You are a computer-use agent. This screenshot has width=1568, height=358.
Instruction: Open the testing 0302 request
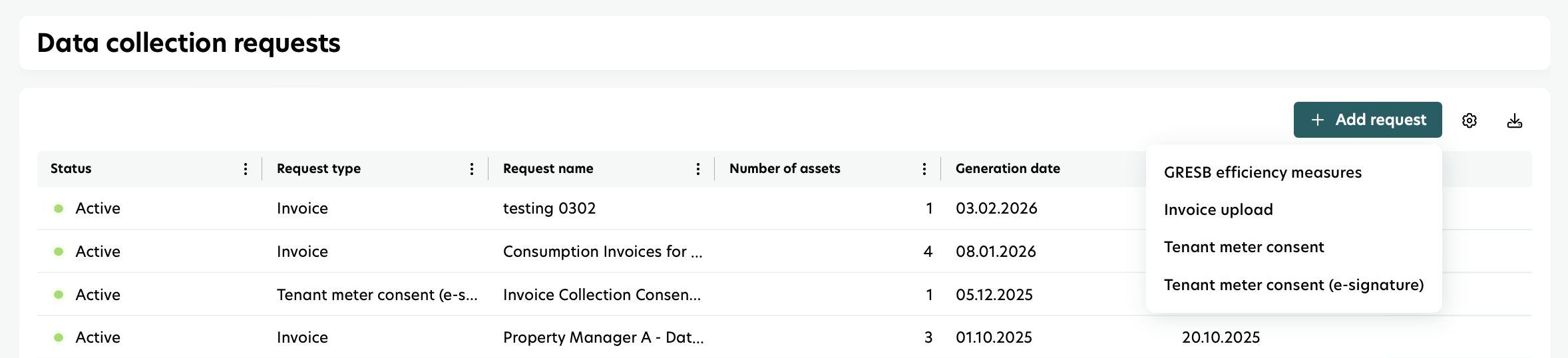click(550, 208)
